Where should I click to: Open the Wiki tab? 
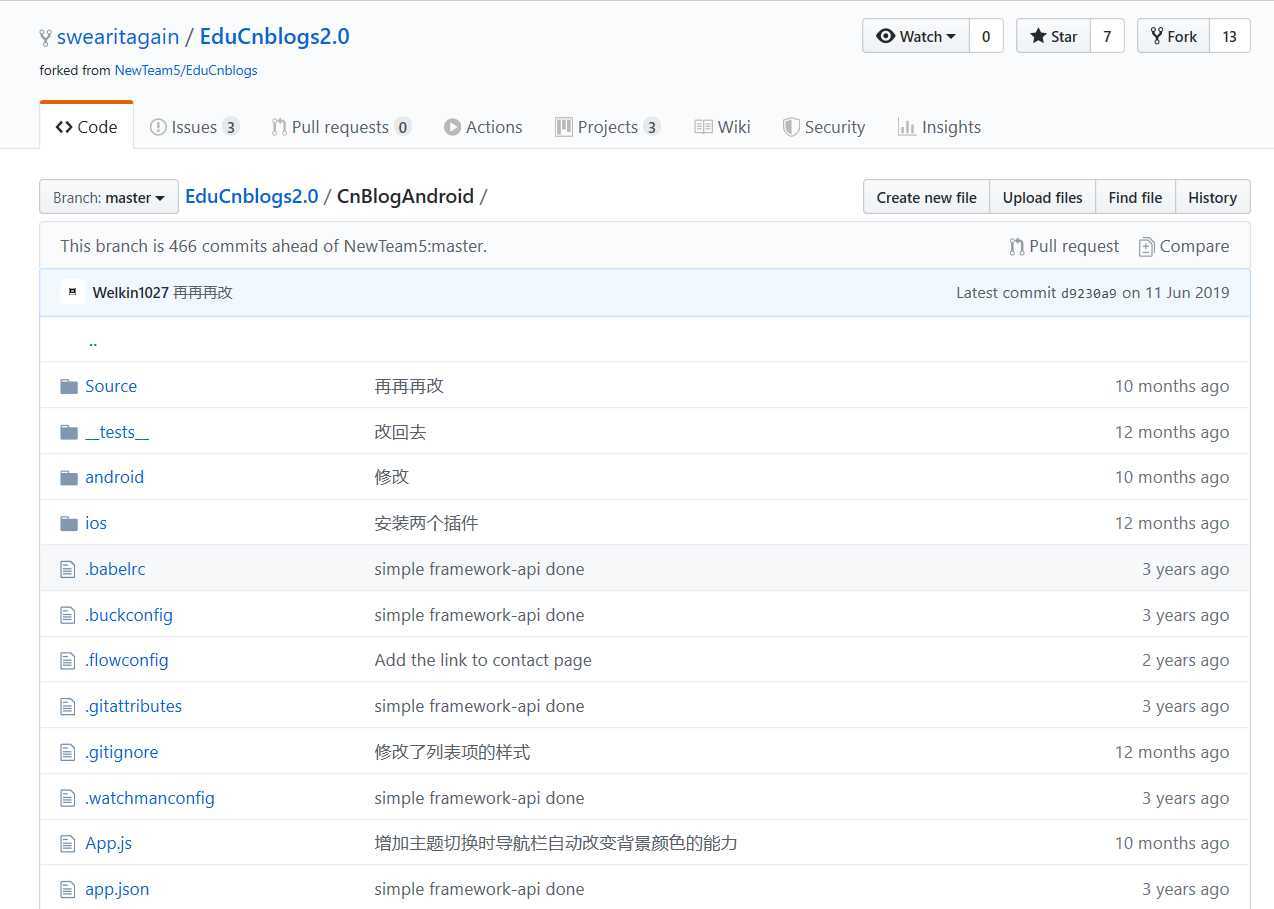pyautogui.click(x=722, y=127)
